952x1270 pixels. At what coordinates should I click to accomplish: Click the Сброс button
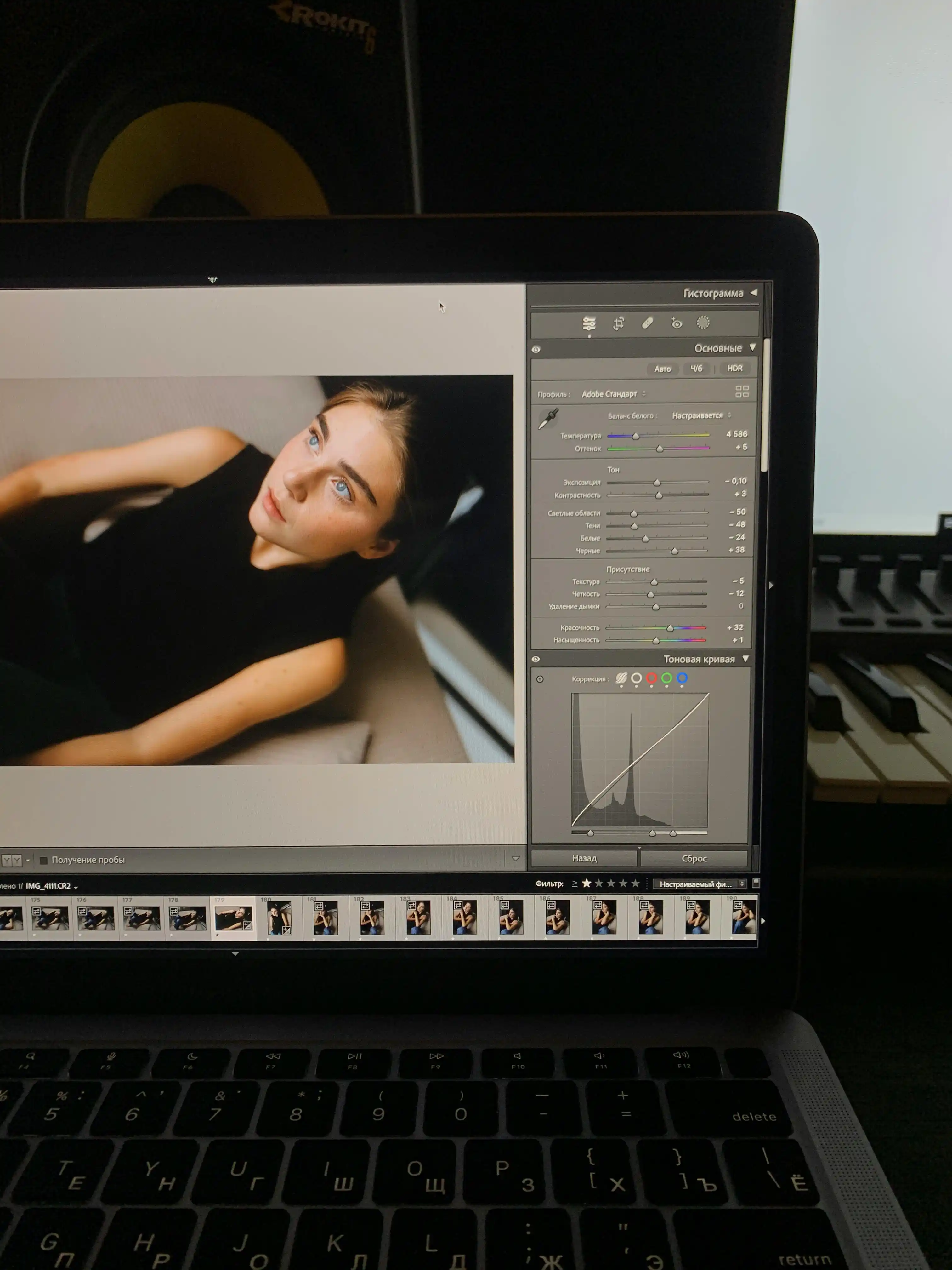coord(694,858)
